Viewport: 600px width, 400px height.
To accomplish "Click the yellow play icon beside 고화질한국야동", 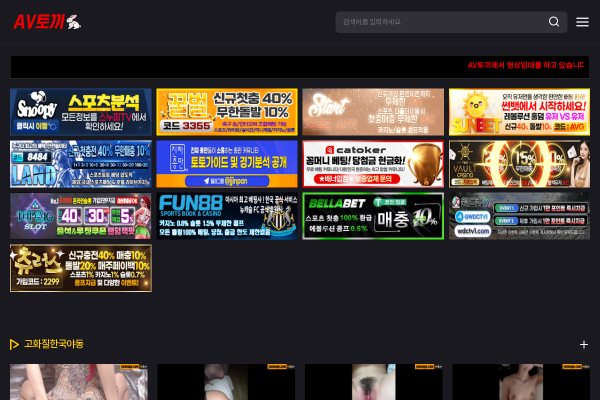I will [x=14, y=344].
